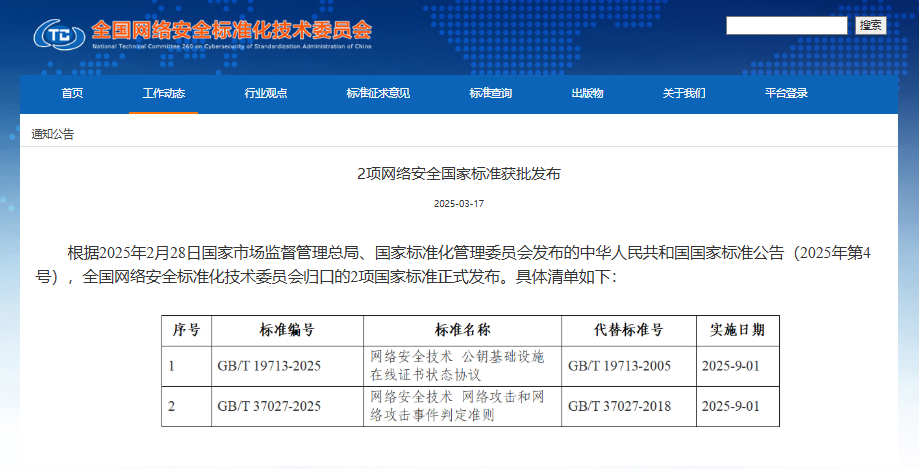Open 平台登录 login page
919x469 pixels.
(786, 93)
